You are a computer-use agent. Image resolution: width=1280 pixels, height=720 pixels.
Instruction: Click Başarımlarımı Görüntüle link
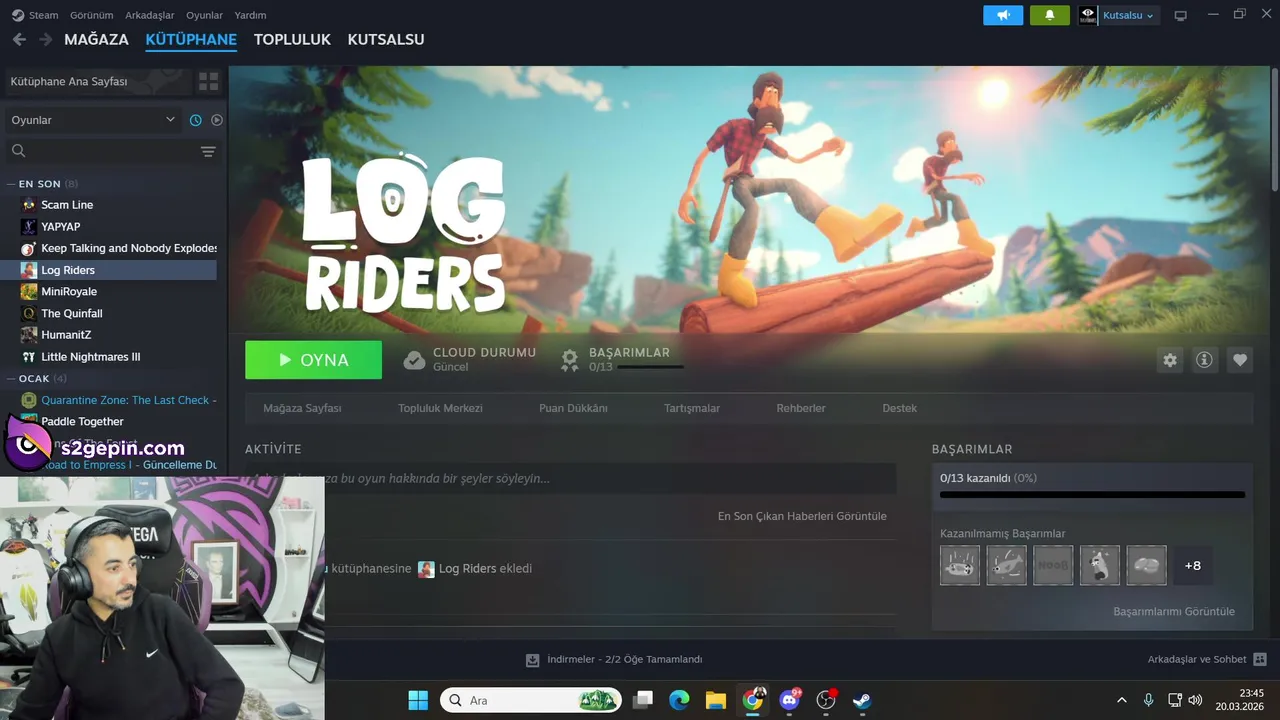click(x=1174, y=611)
